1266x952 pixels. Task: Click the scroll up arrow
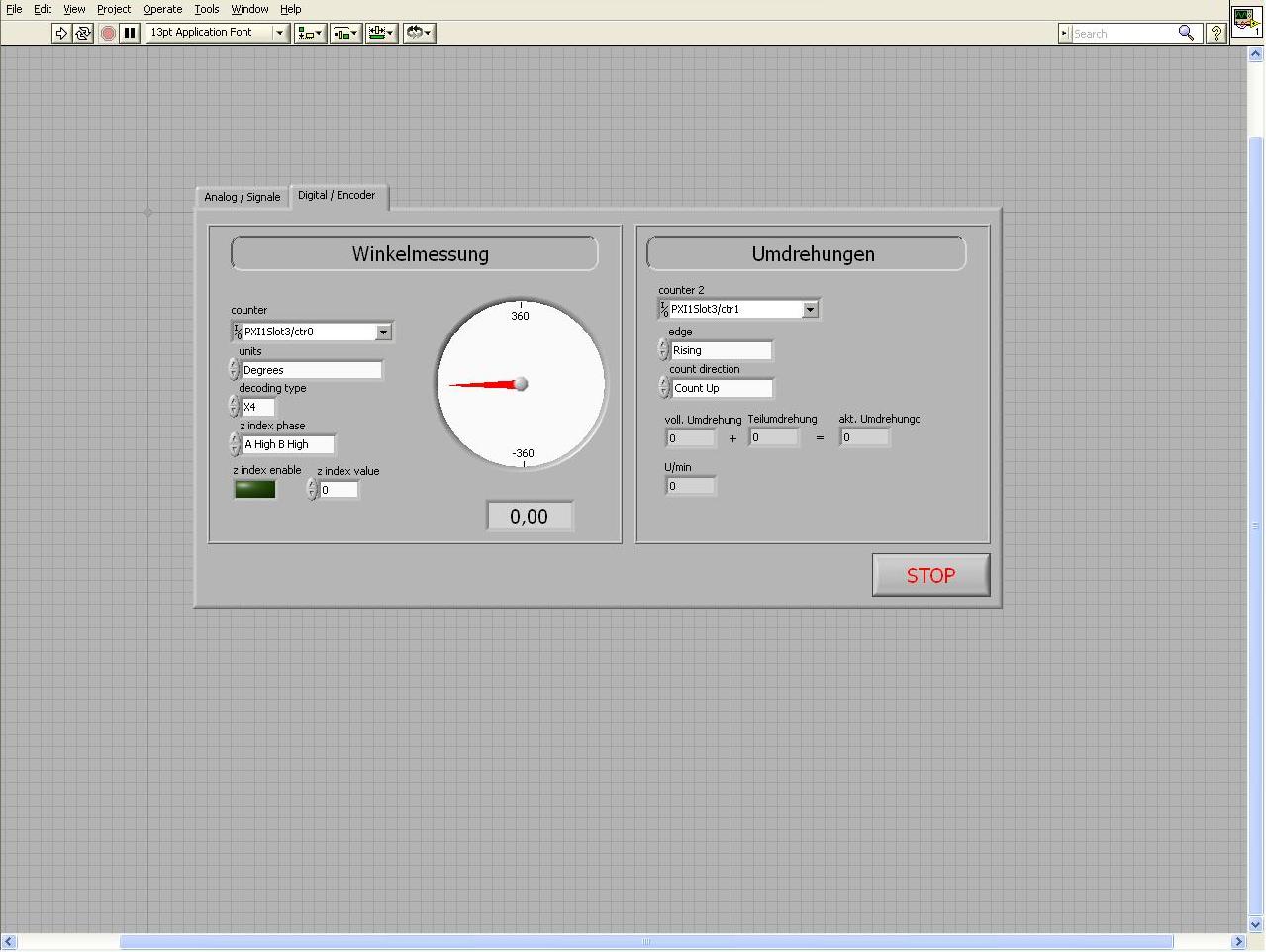[x=1256, y=54]
